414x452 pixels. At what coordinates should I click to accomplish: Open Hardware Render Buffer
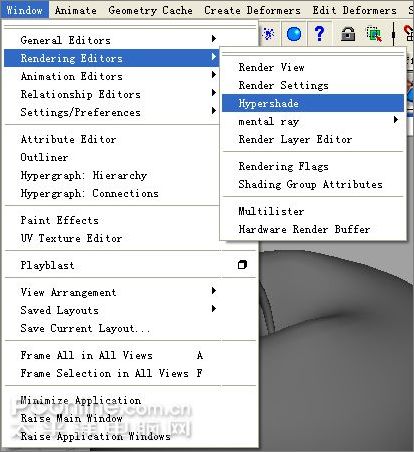point(313,229)
